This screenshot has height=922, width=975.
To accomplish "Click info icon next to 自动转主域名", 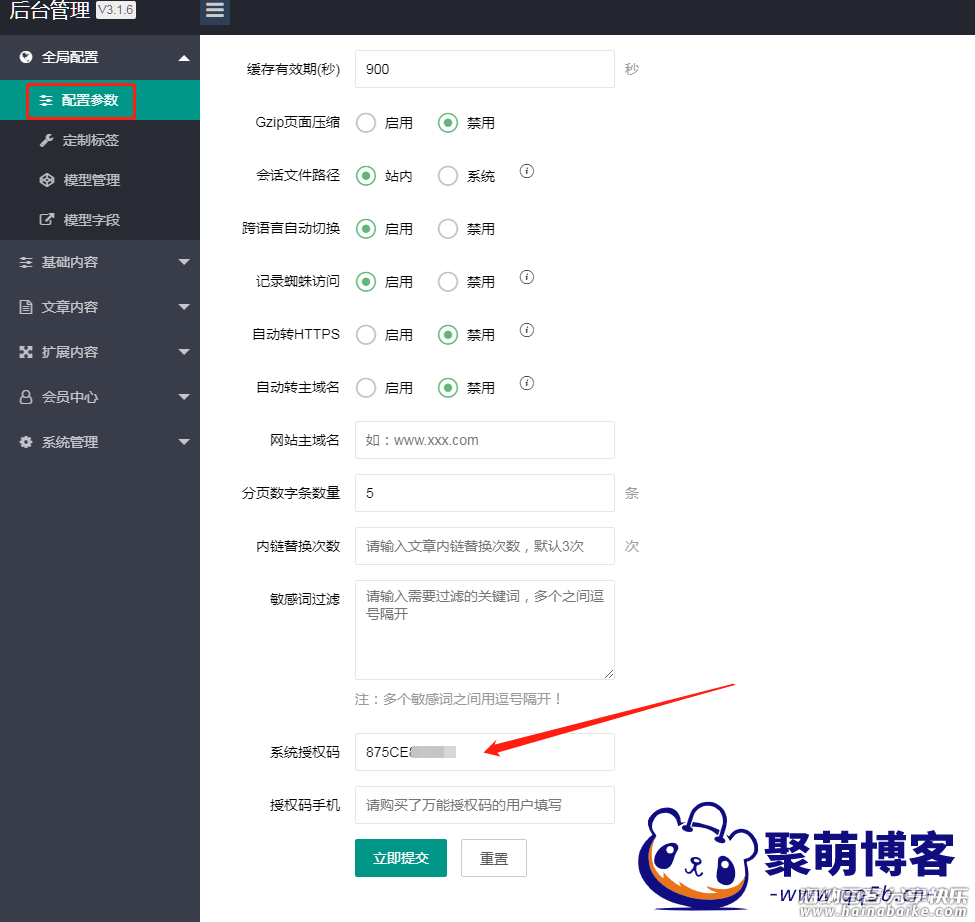I will coord(527,382).
